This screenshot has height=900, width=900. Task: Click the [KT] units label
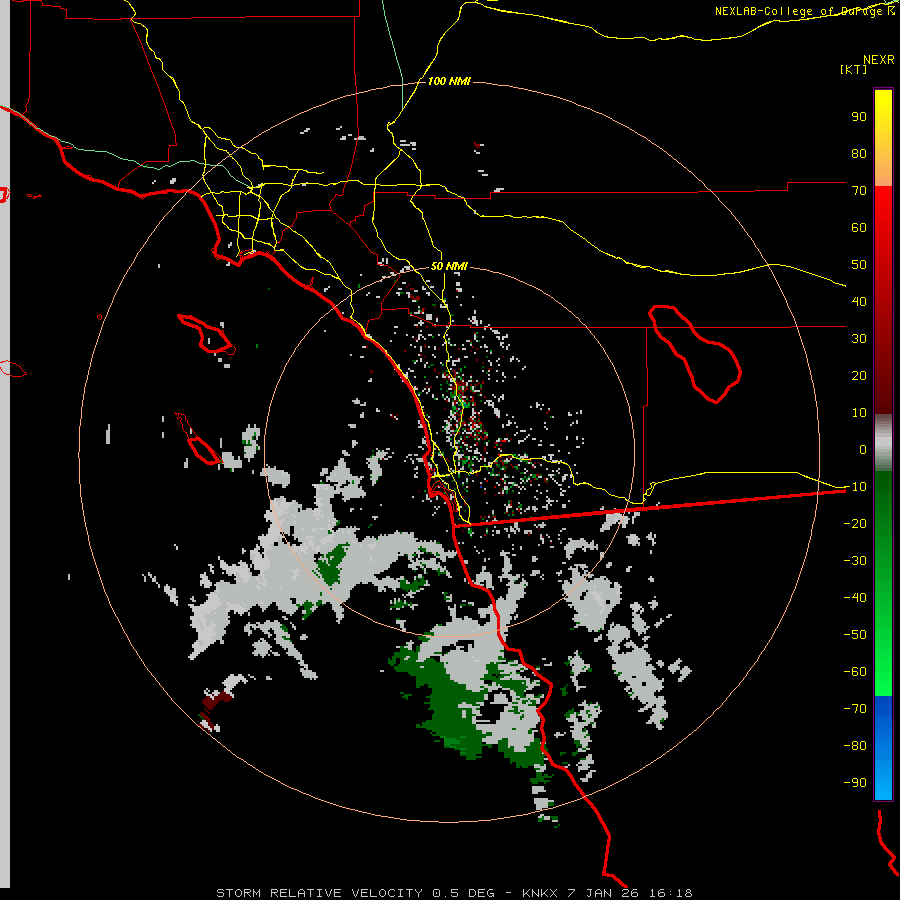pyautogui.click(x=853, y=69)
